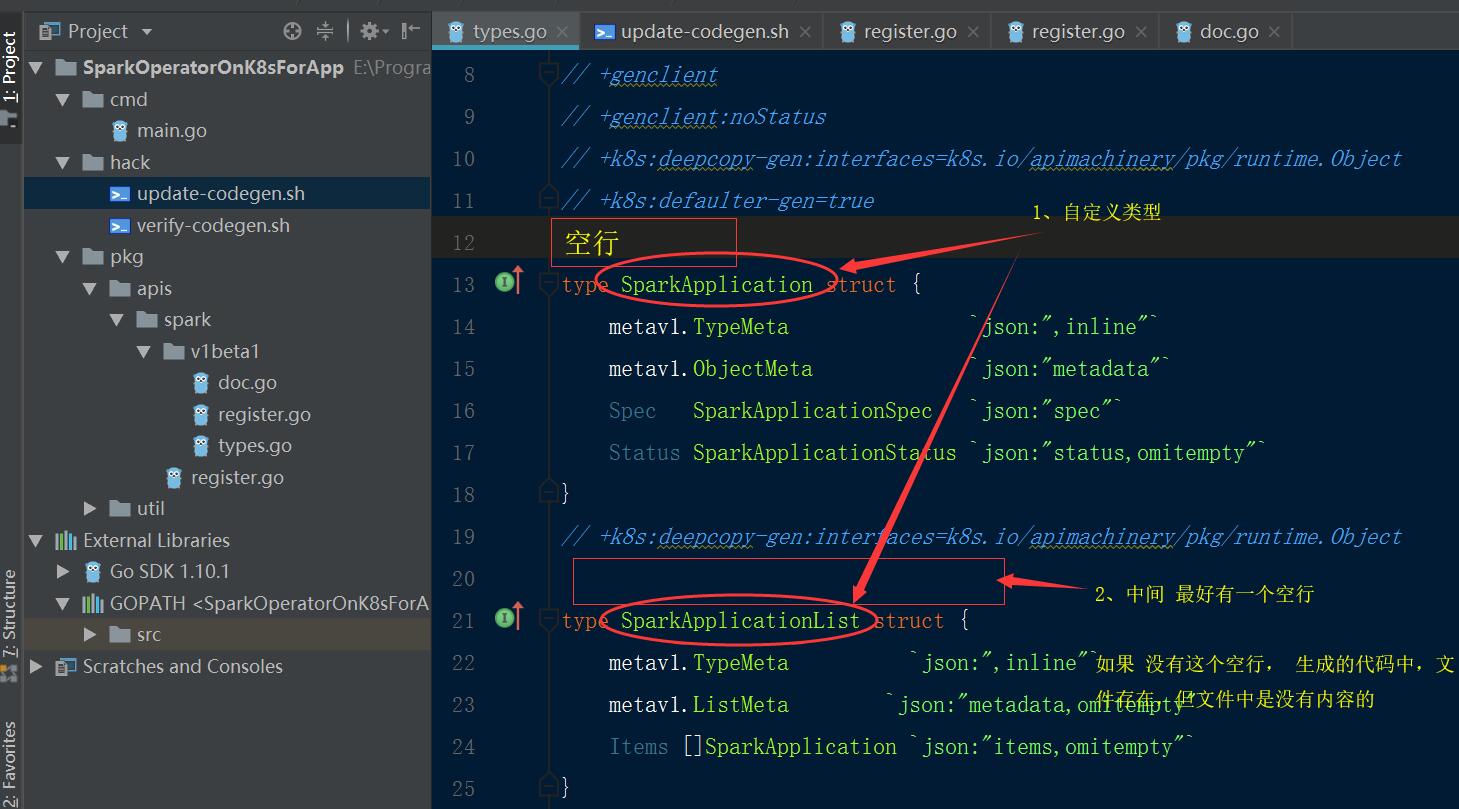Image resolution: width=1459 pixels, height=809 pixels.
Task: Collapse the GOPATH library node
Action: (64, 604)
